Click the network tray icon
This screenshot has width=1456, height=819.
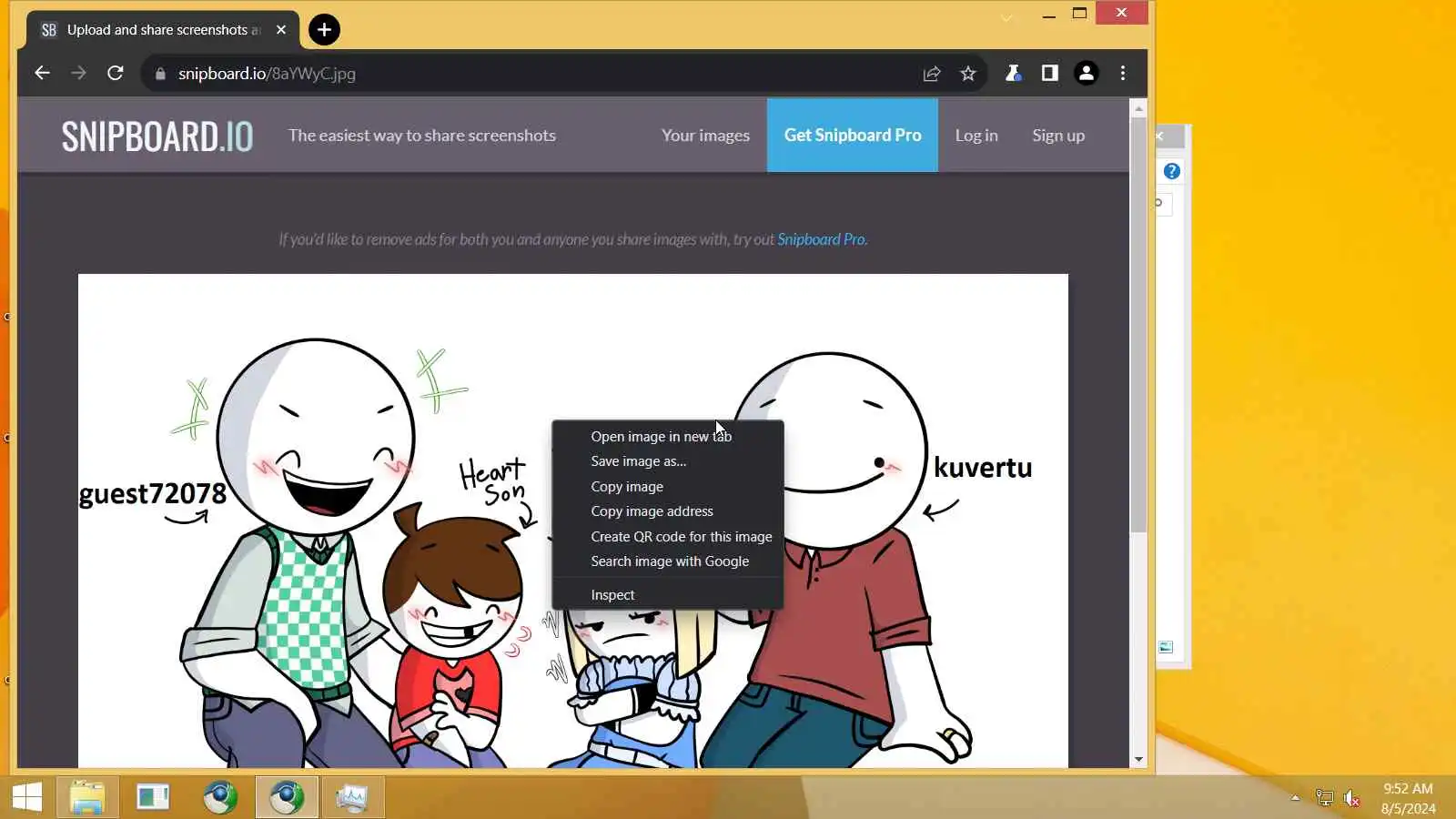point(1324,799)
